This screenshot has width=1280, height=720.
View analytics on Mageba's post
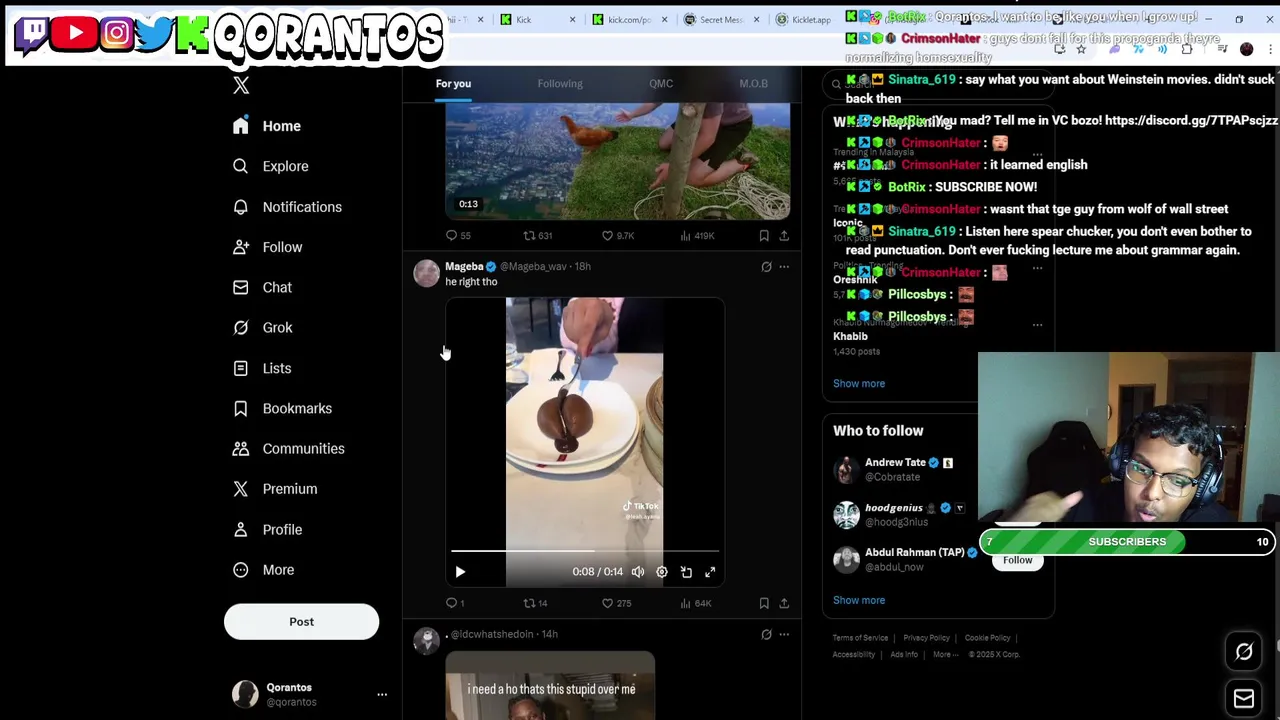(x=696, y=603)
